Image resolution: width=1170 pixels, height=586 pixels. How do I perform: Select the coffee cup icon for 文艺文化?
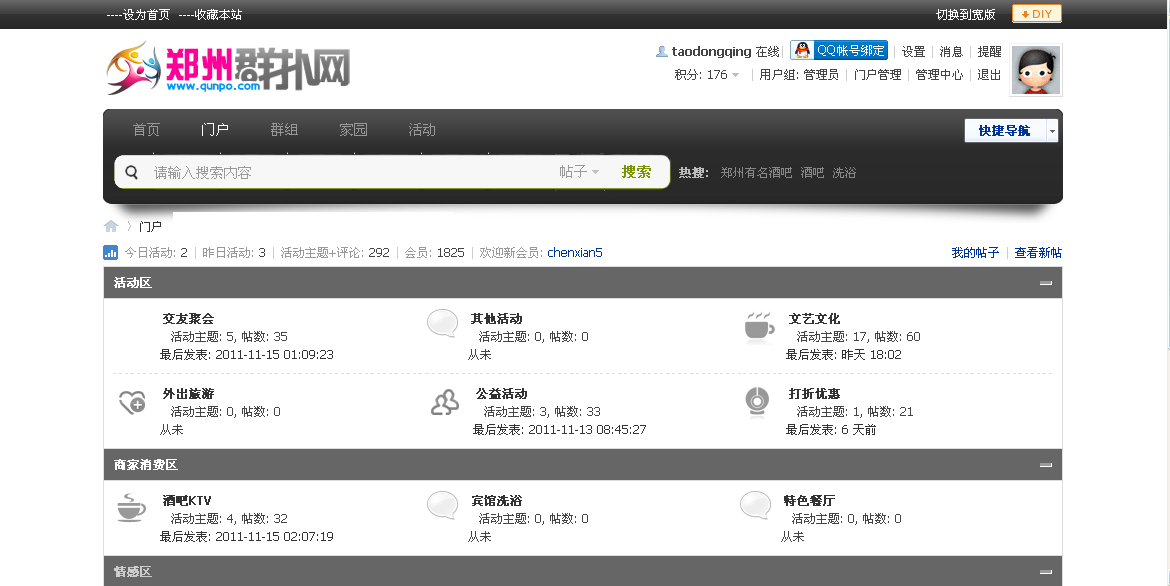pyautogui.click(x=757, y=327)
